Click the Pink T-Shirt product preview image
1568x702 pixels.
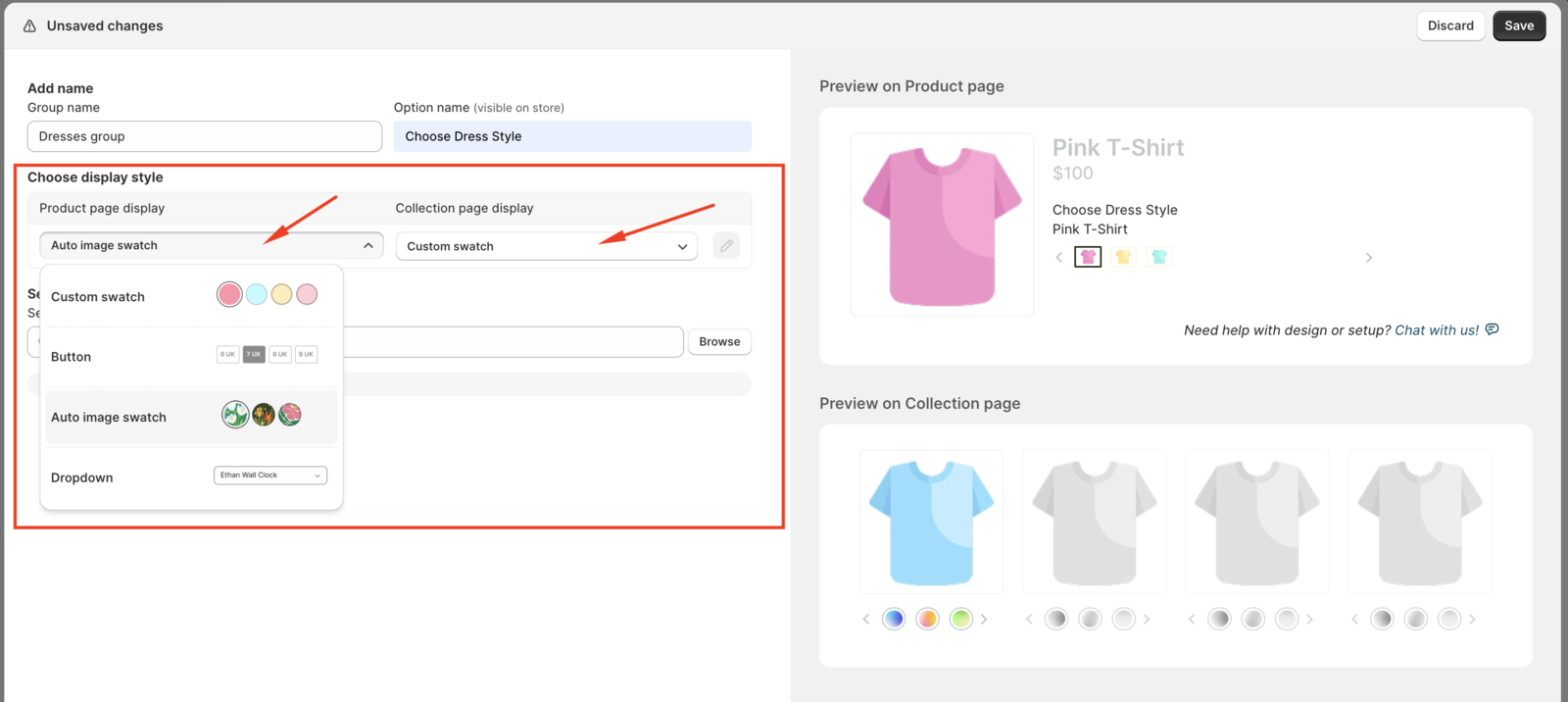coord(942,225)
